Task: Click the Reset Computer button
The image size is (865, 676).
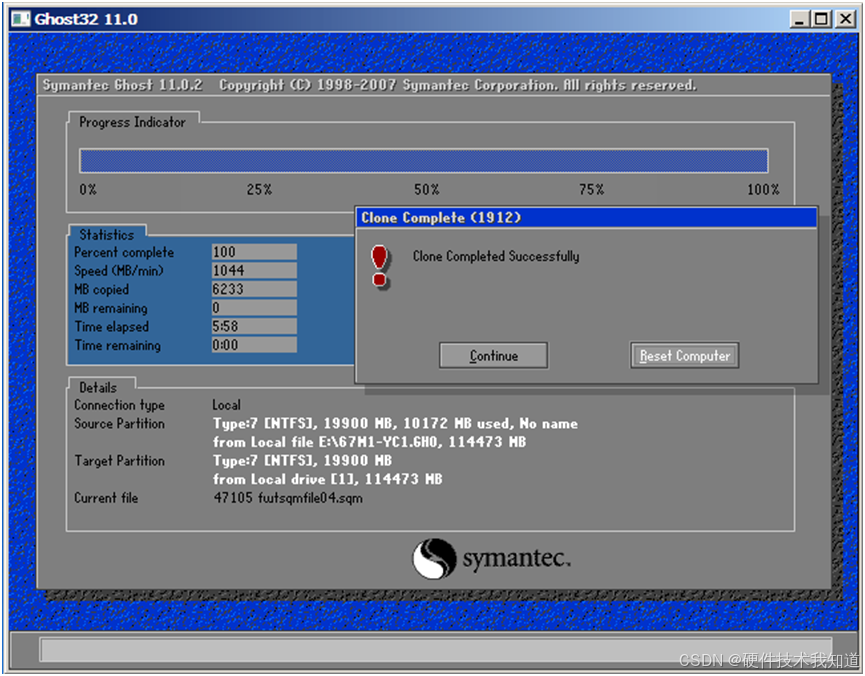Action: point(684,355)
